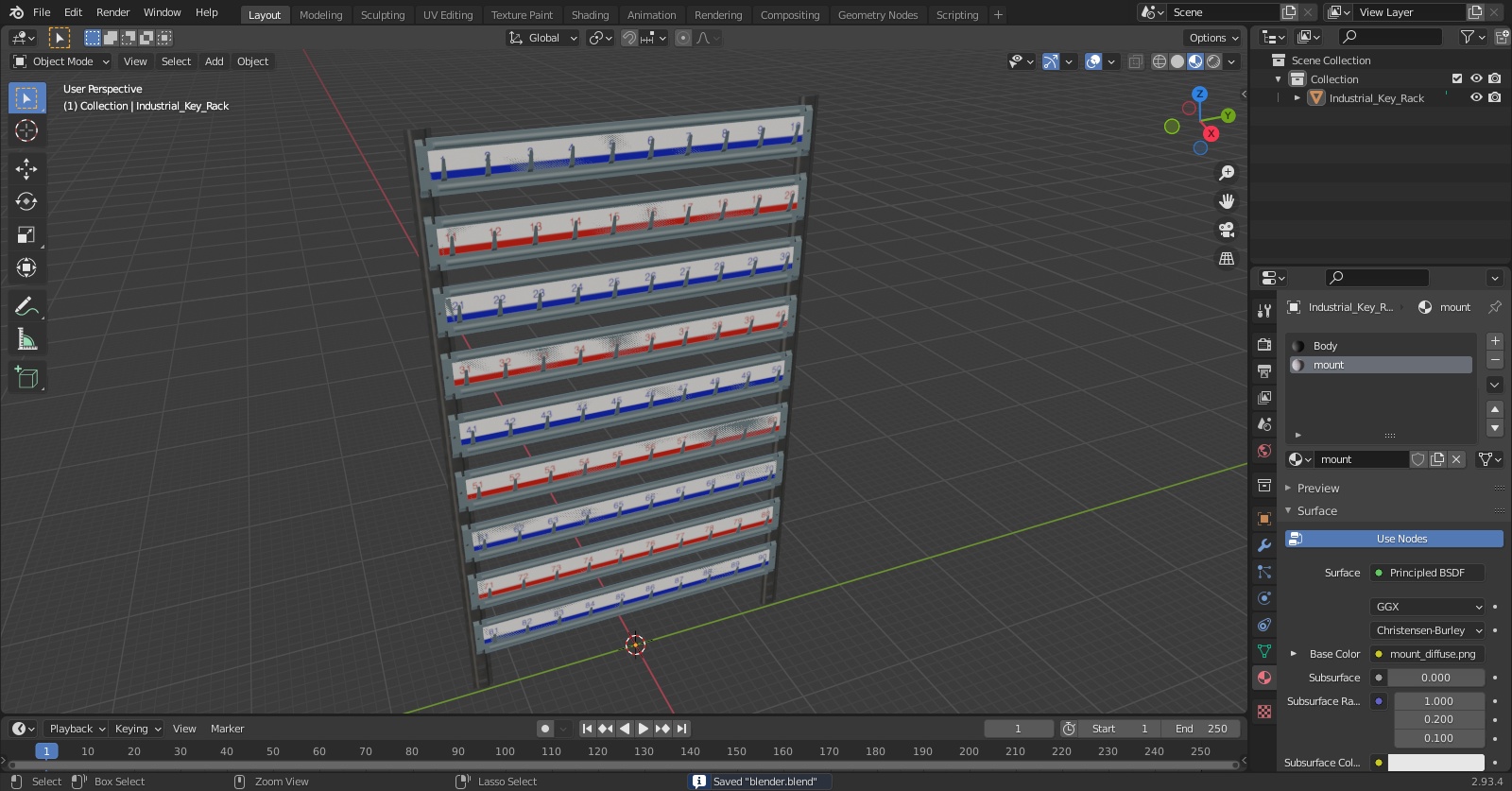Viewport: 1512px width, 791px height.
Task: Open the Add menu in viewport
Action: coord(215,61)
